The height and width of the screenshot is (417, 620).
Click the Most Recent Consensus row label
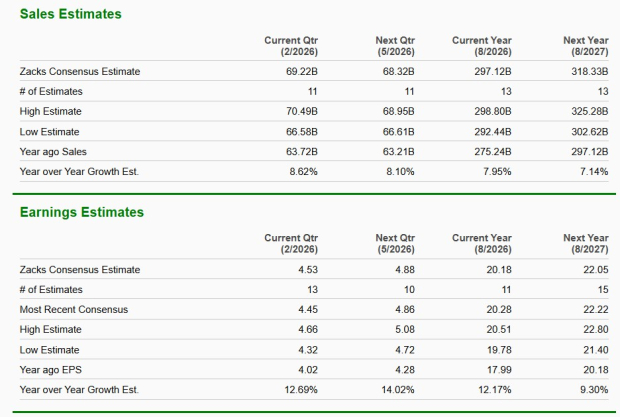(x=74, y=309)
